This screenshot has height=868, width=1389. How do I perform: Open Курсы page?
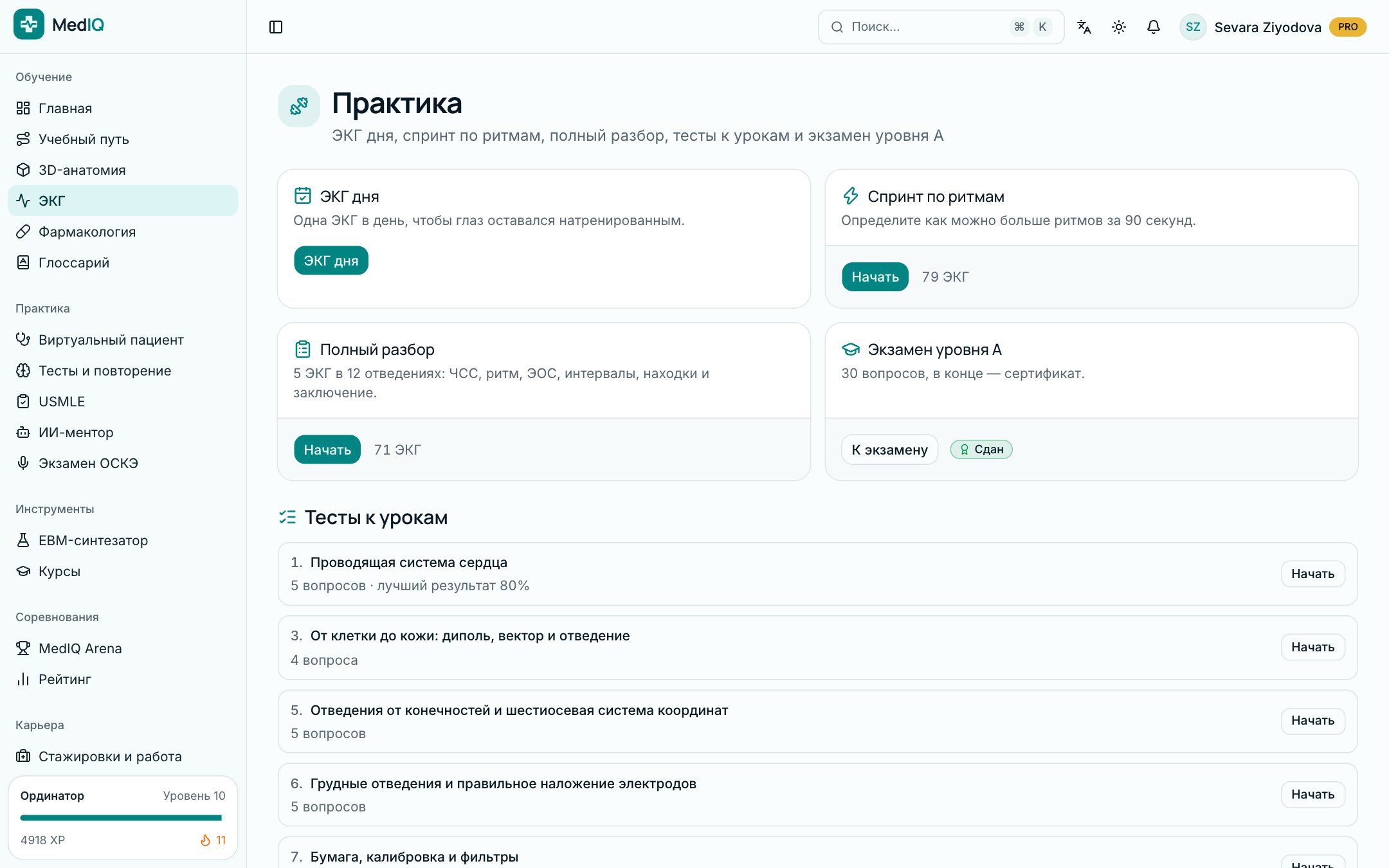pyautogui.click(x=123, y=571)
